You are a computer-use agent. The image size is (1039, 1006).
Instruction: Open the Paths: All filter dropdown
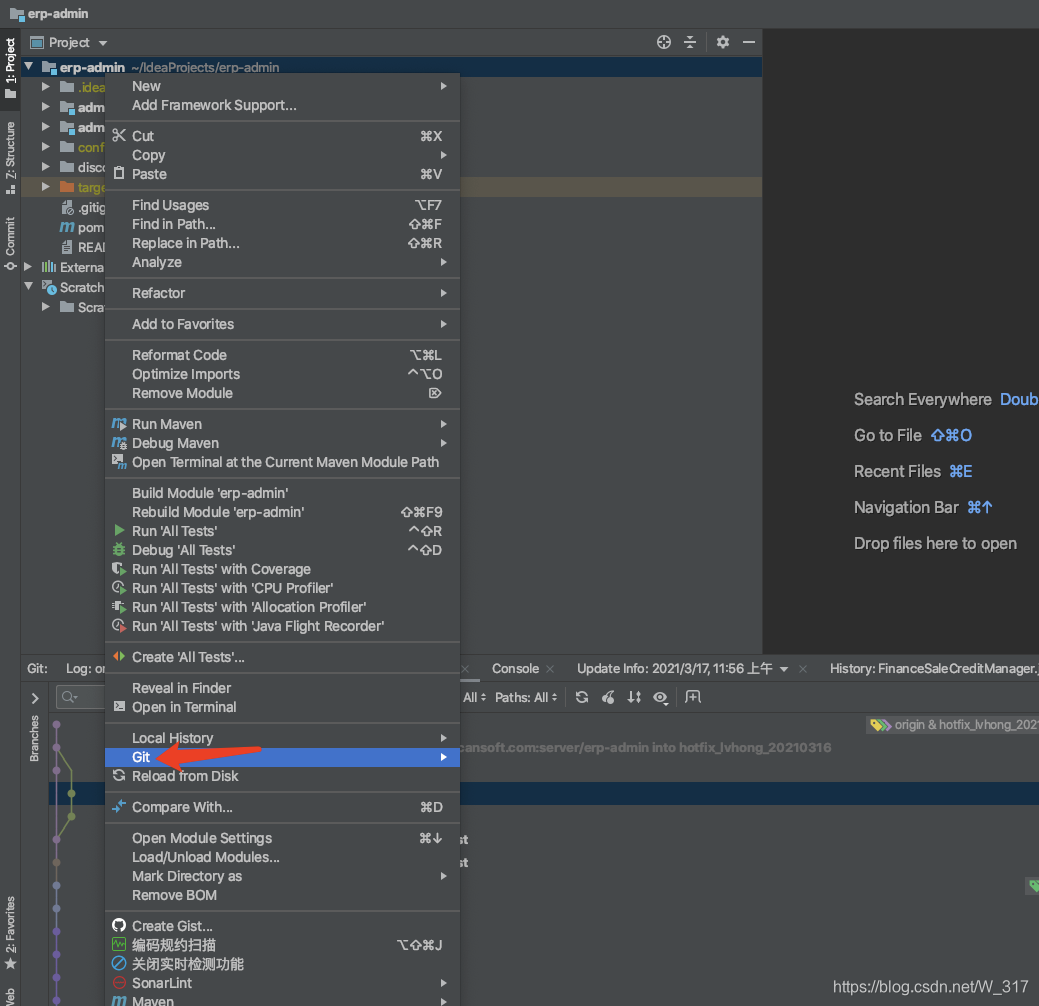(526, 697)
